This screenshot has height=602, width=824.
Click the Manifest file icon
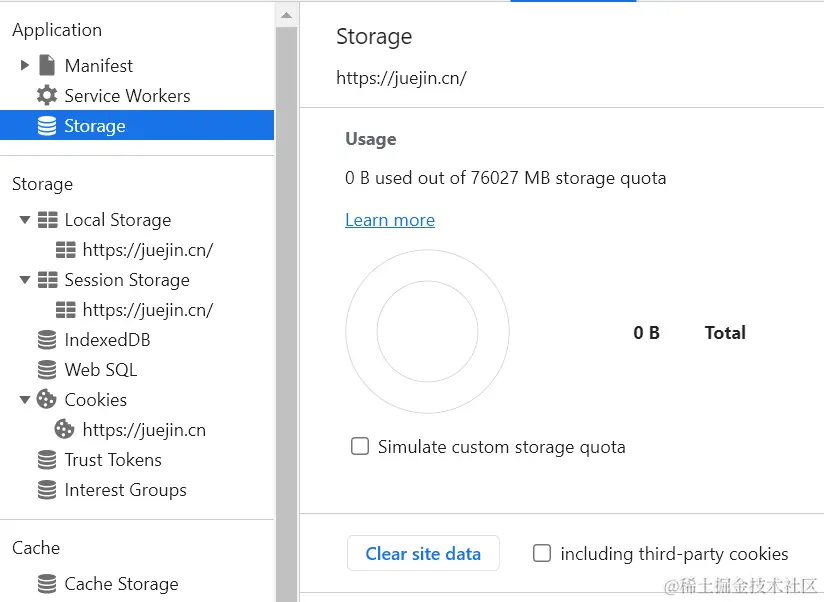click(47, 66)
